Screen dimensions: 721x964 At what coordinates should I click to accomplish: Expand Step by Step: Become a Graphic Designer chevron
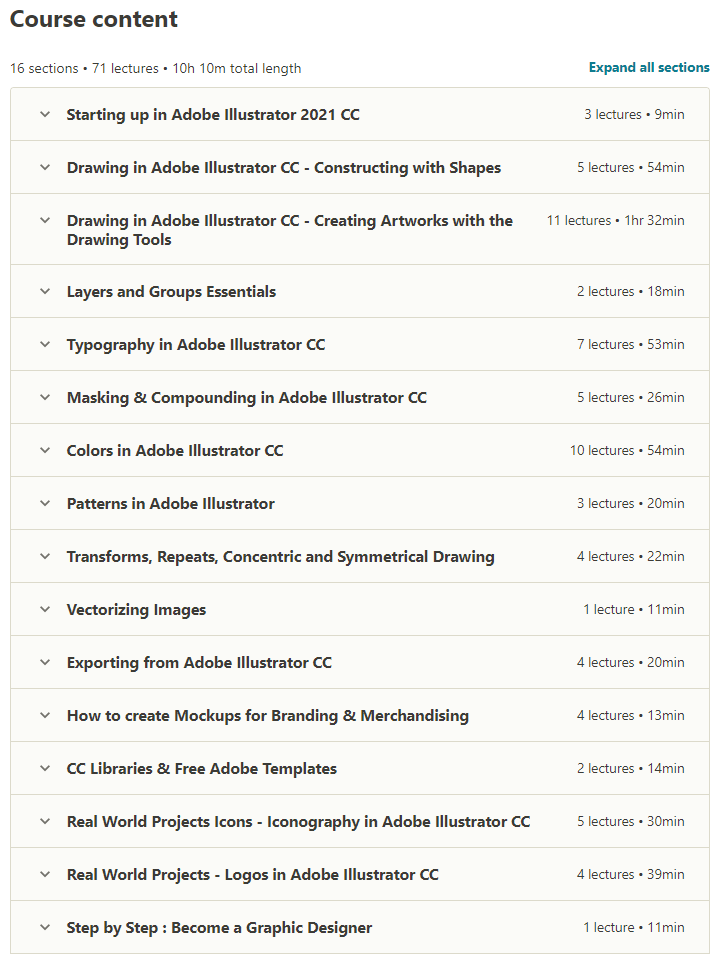click(x=45, y=927)
